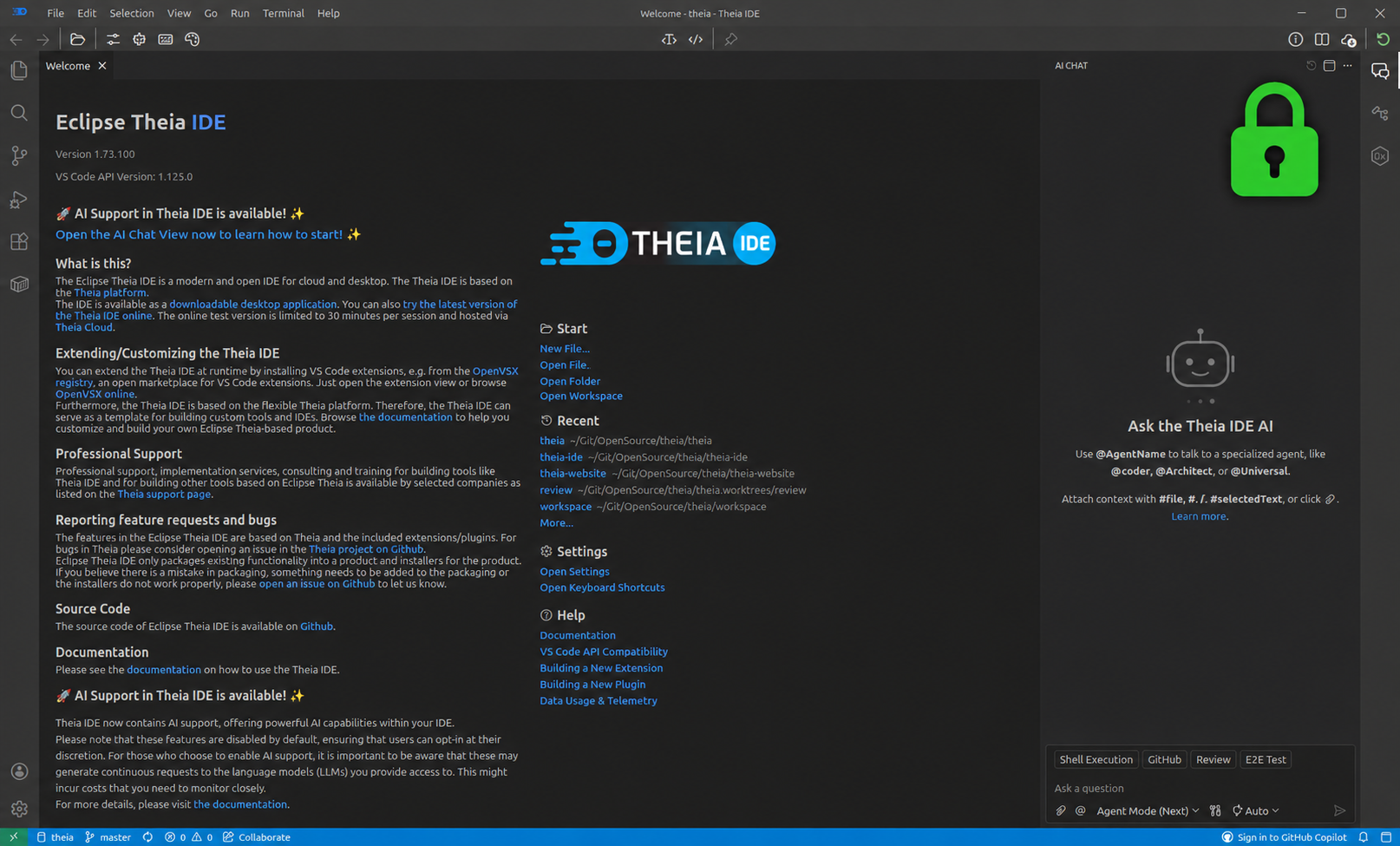Open the notifications bell in status bar
Screen dimensions: 1400x846
(1364, 837)
